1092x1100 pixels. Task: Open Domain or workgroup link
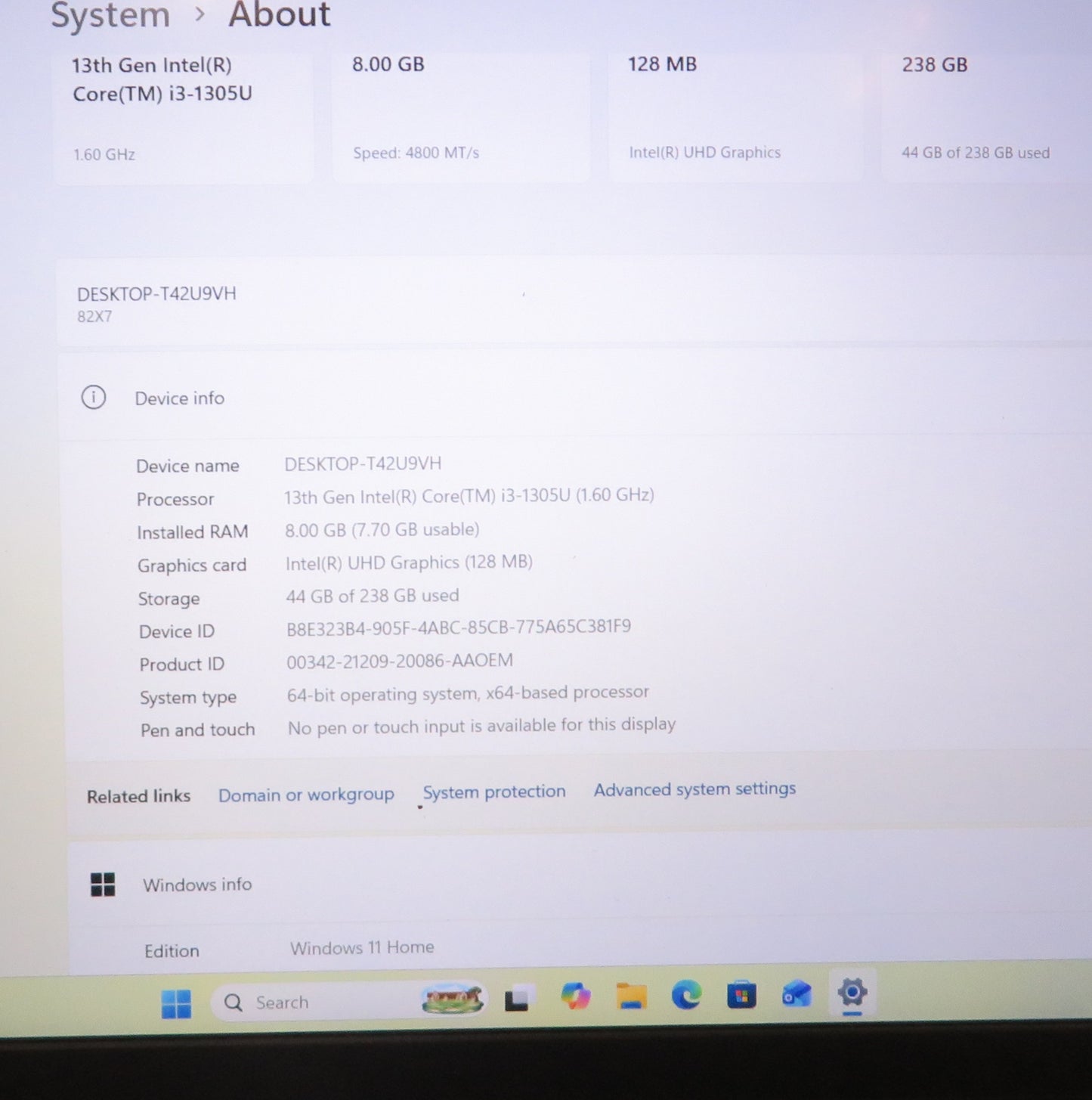coord(306,795)
